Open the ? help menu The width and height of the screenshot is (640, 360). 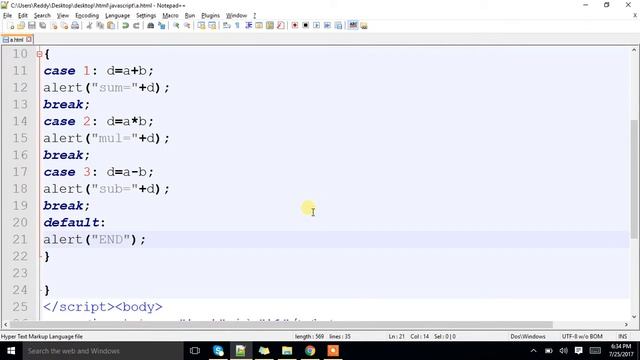(255, 16)
